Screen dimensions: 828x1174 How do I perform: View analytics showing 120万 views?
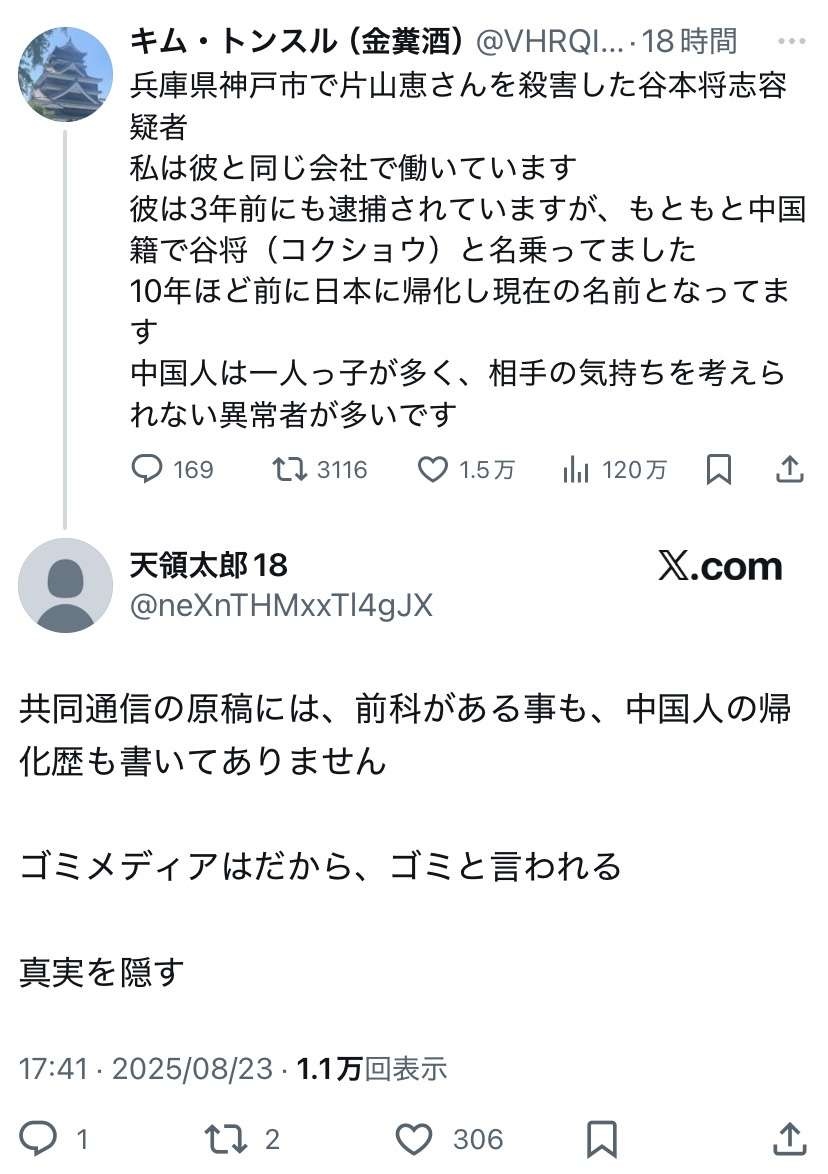point(576,469)
